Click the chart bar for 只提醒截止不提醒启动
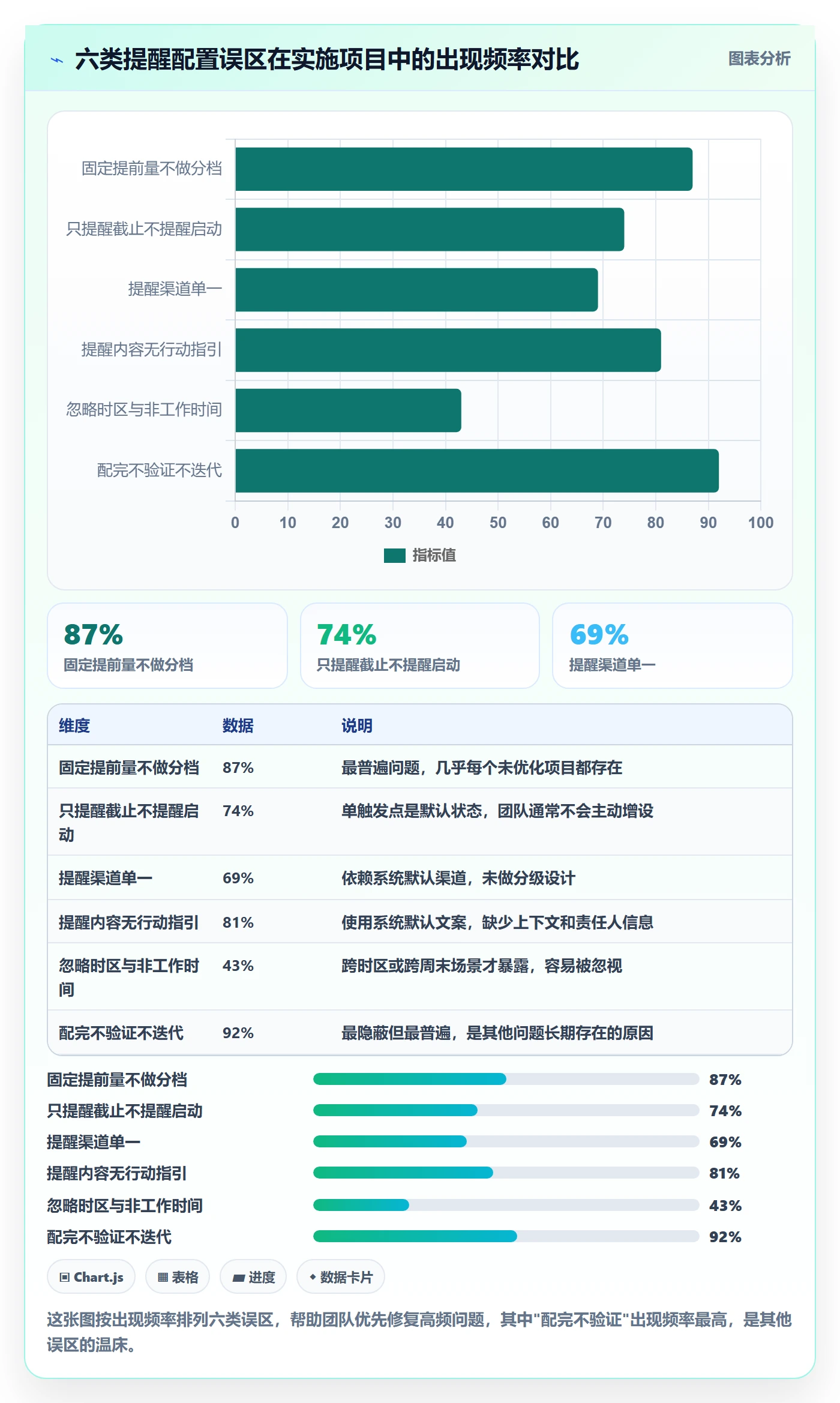The image size is (840, 1403). [x=430, y=229]
